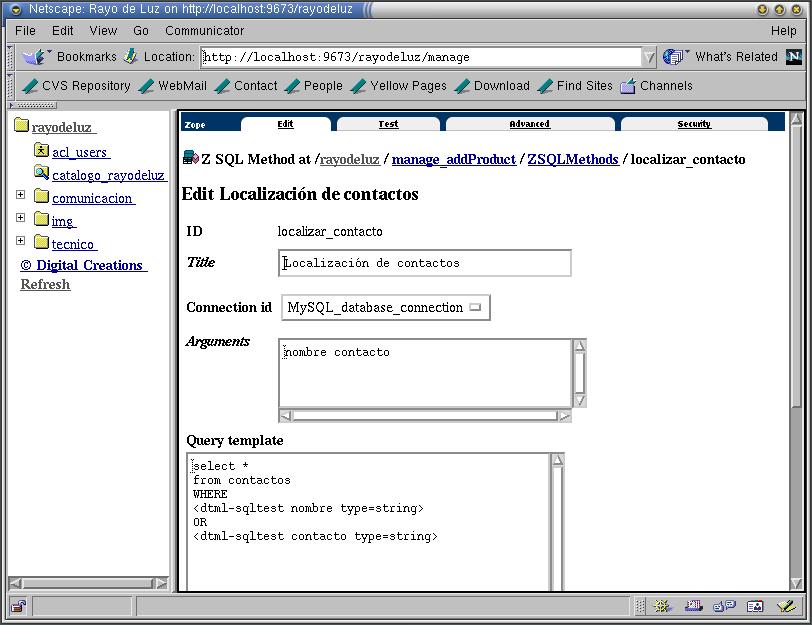
Task: Expand the img folder tree node
Action: pos(20,217)
